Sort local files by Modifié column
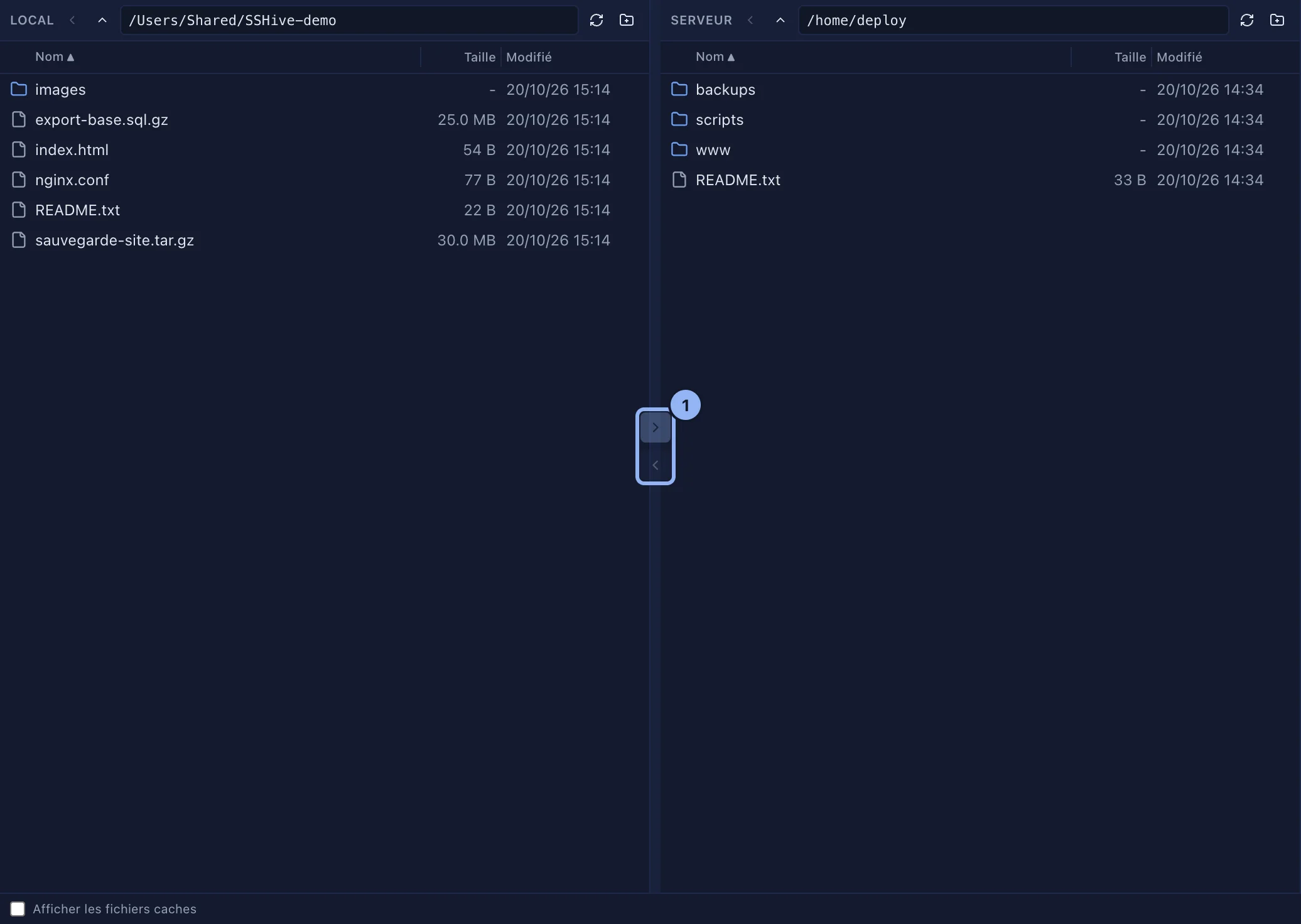The image size is (1301, 924). point(529,57)
